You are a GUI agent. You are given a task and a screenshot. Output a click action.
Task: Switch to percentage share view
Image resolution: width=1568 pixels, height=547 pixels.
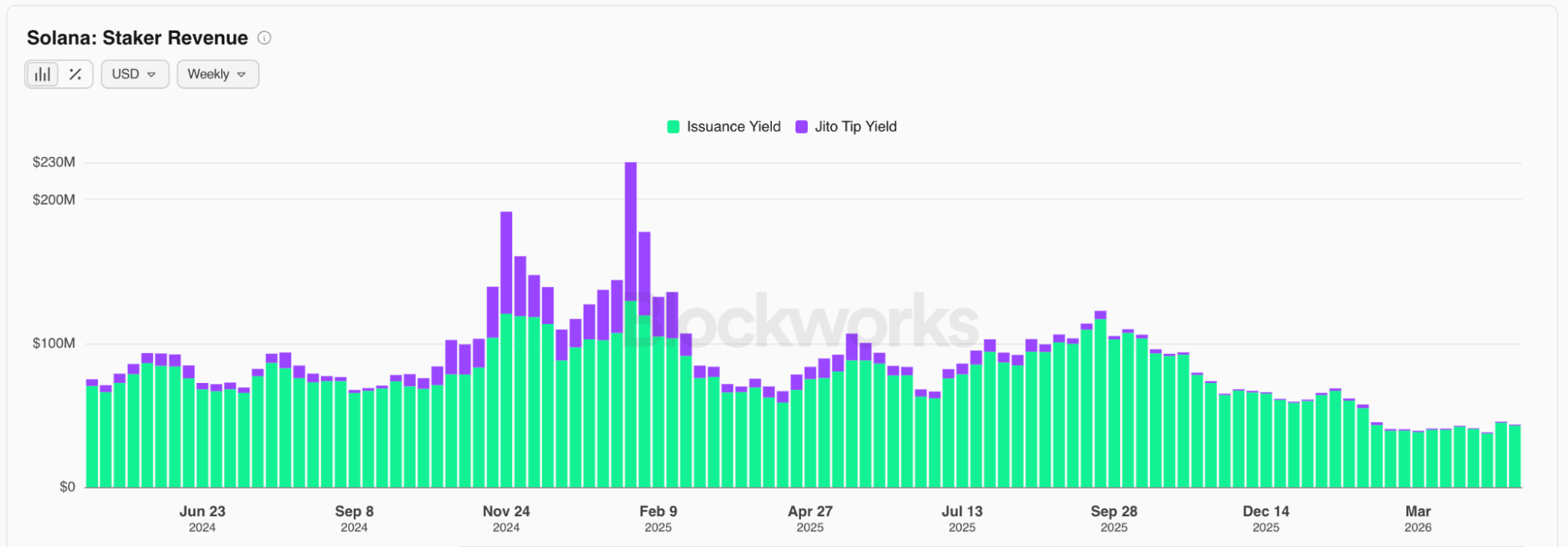point(75,75)
